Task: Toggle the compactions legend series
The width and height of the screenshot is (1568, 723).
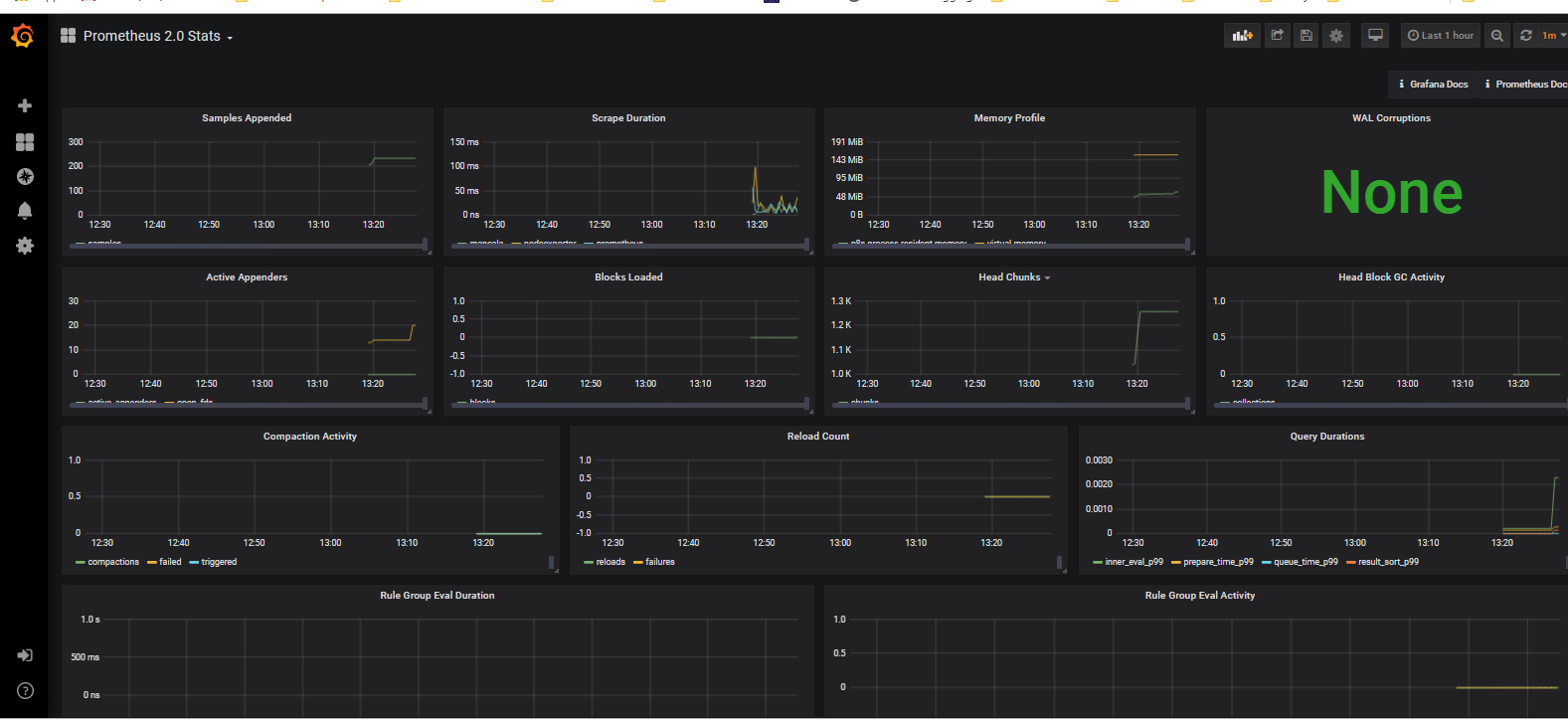Action: point(113,562)
